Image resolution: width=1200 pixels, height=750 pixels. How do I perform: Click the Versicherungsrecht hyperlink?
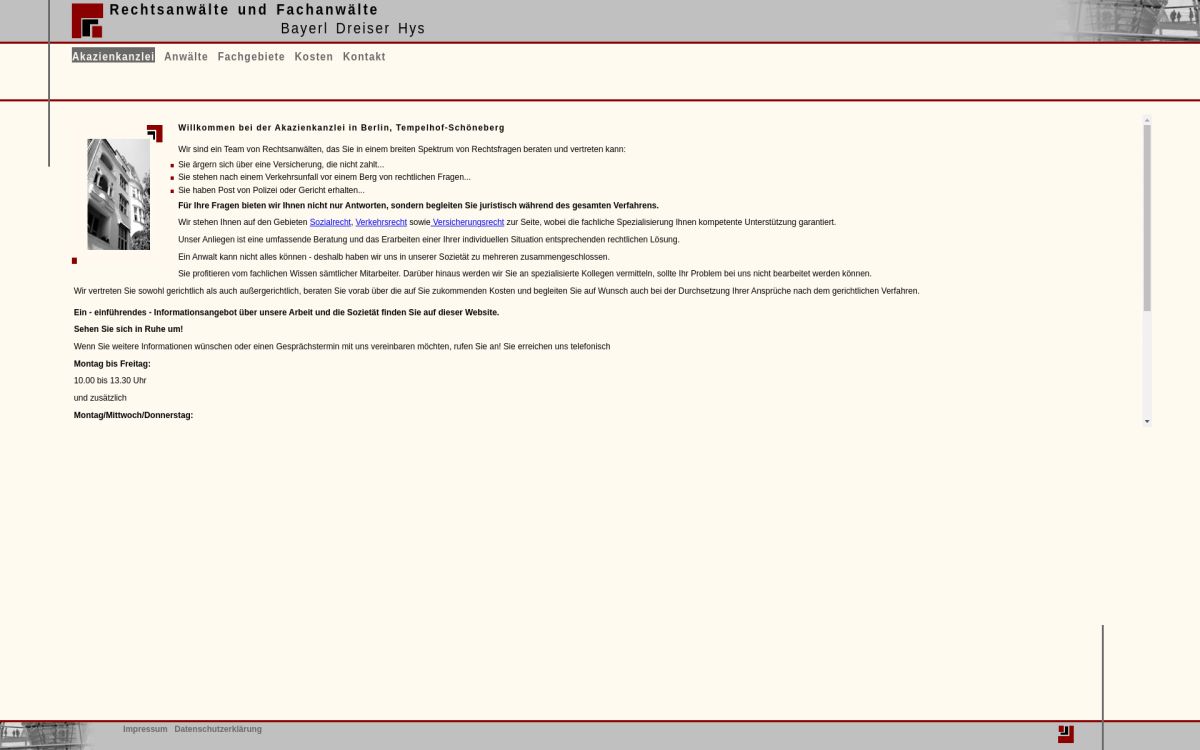[468, 222]
